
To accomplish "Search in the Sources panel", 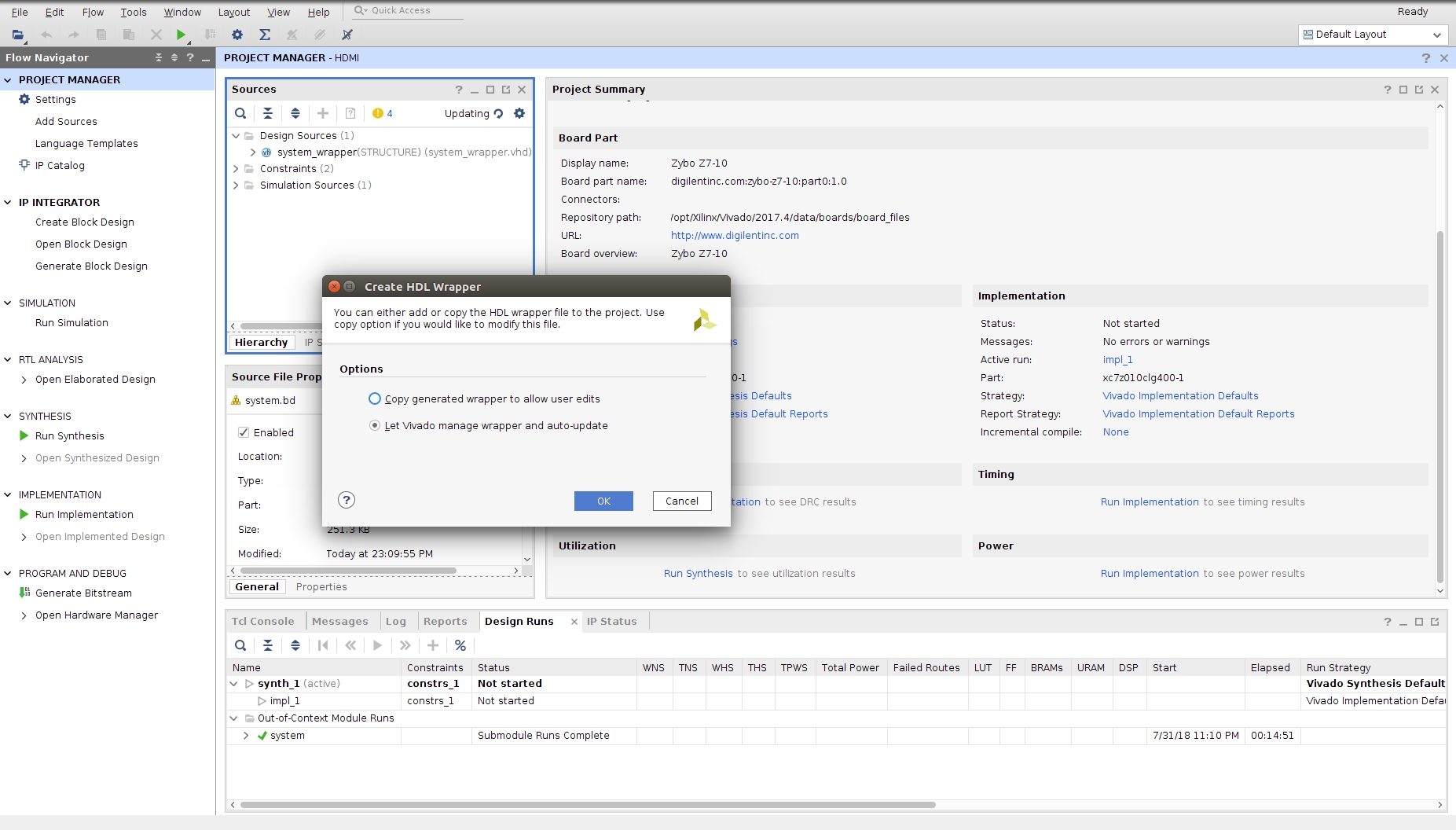I will [x=240, y=113].
